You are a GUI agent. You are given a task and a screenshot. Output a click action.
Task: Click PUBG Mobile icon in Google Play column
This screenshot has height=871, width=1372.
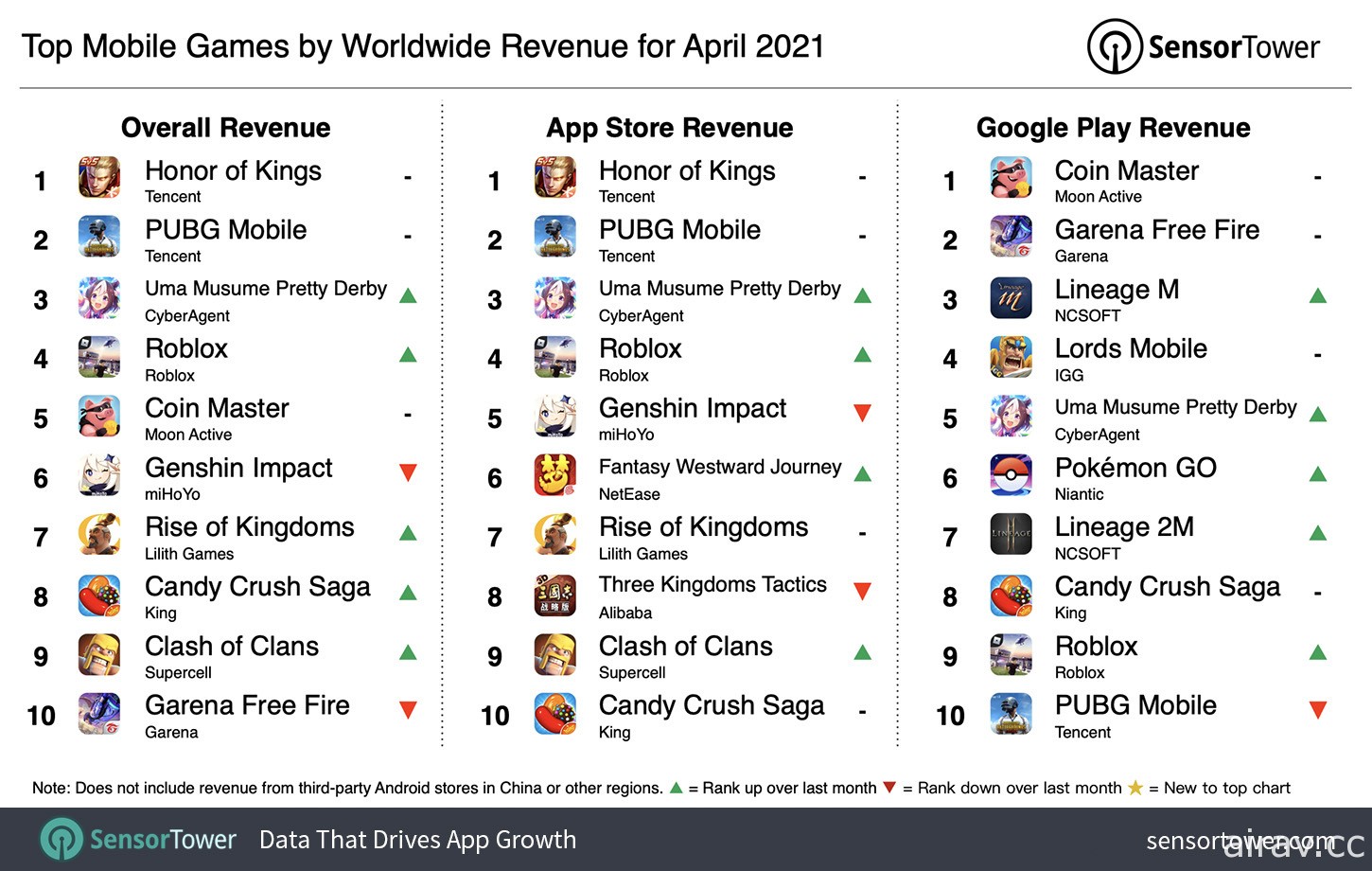click(x=1011, y=714)
